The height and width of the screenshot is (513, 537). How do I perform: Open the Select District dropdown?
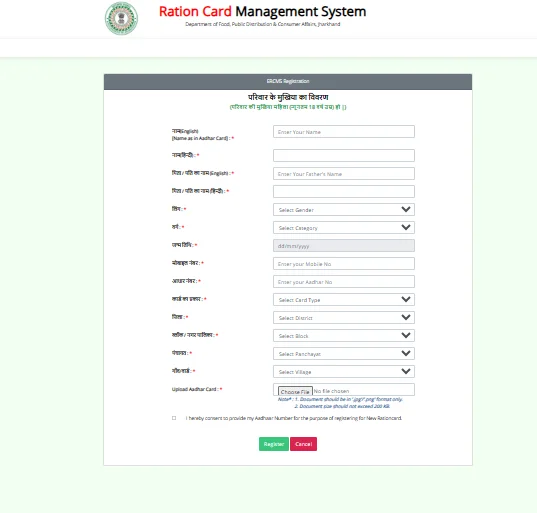pos(344,317)
